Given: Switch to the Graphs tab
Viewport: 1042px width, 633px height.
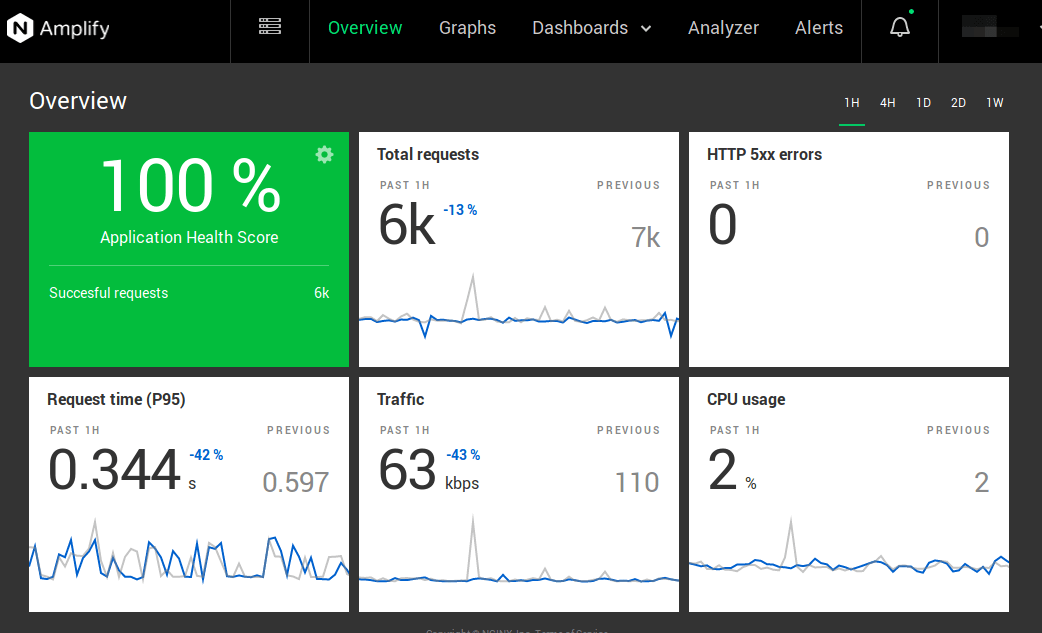Looking at the screenshot, I should [467, 28].
